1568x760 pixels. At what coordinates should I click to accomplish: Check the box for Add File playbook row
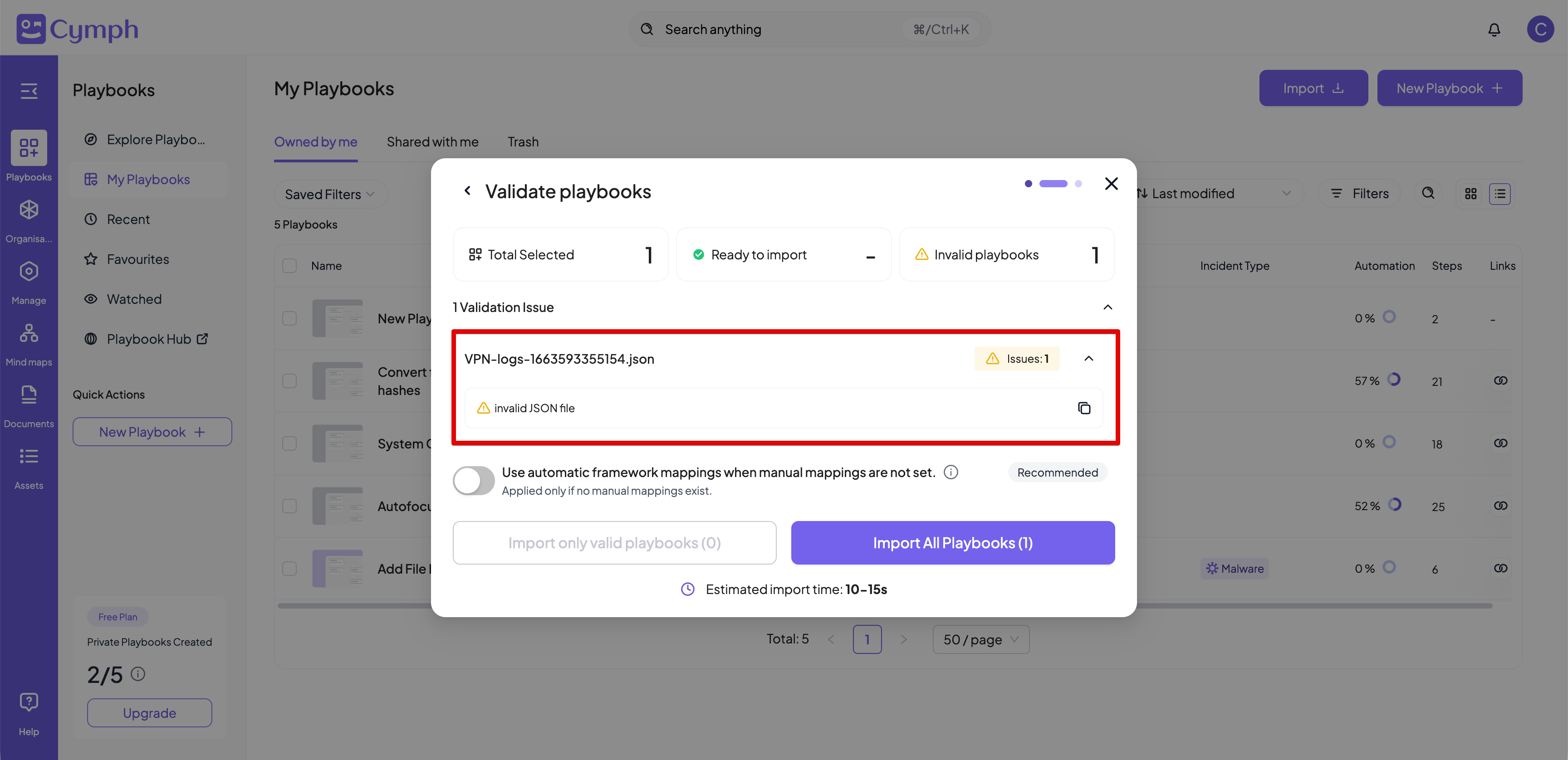pyautogui.click(x=290, y=568)
